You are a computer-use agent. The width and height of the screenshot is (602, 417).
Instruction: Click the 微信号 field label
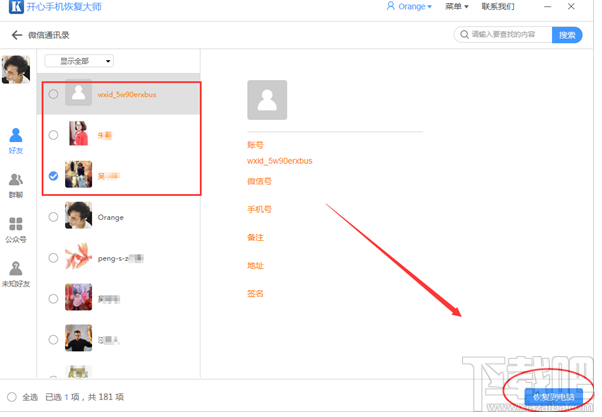(259, 181)
